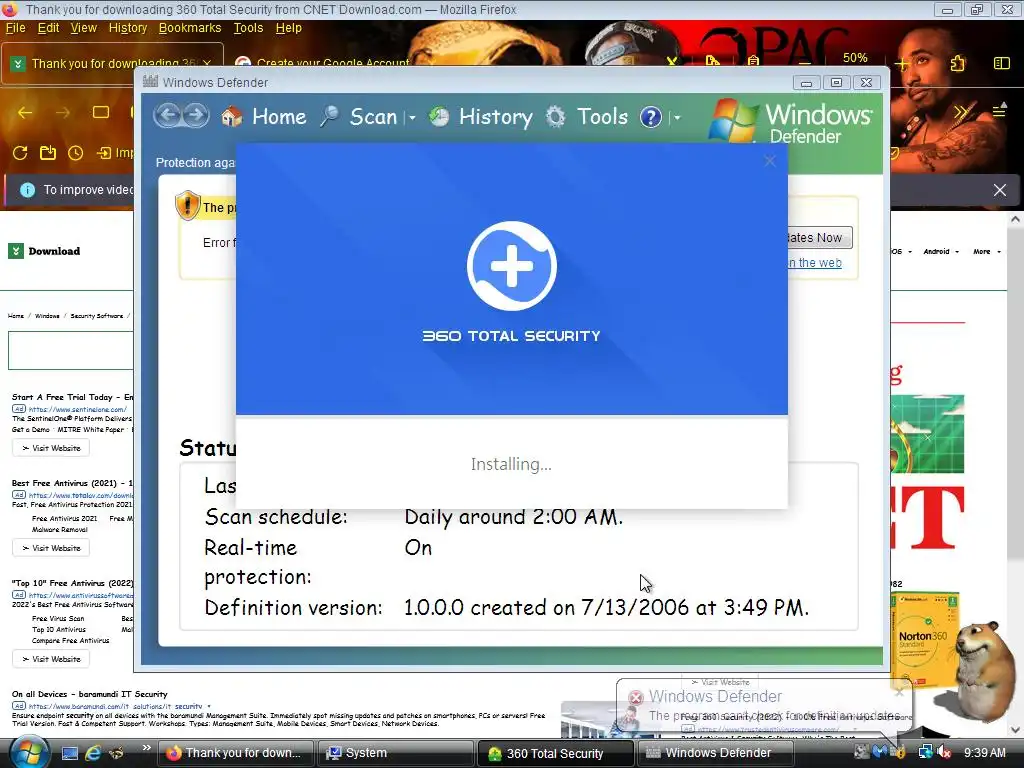Click the 360 Total Security plus logo
The image size is (1024, 768).
(x=511, y=266)
